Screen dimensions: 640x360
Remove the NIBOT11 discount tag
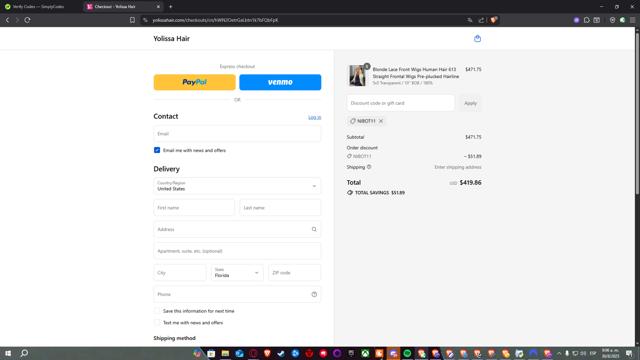[381, 121]
